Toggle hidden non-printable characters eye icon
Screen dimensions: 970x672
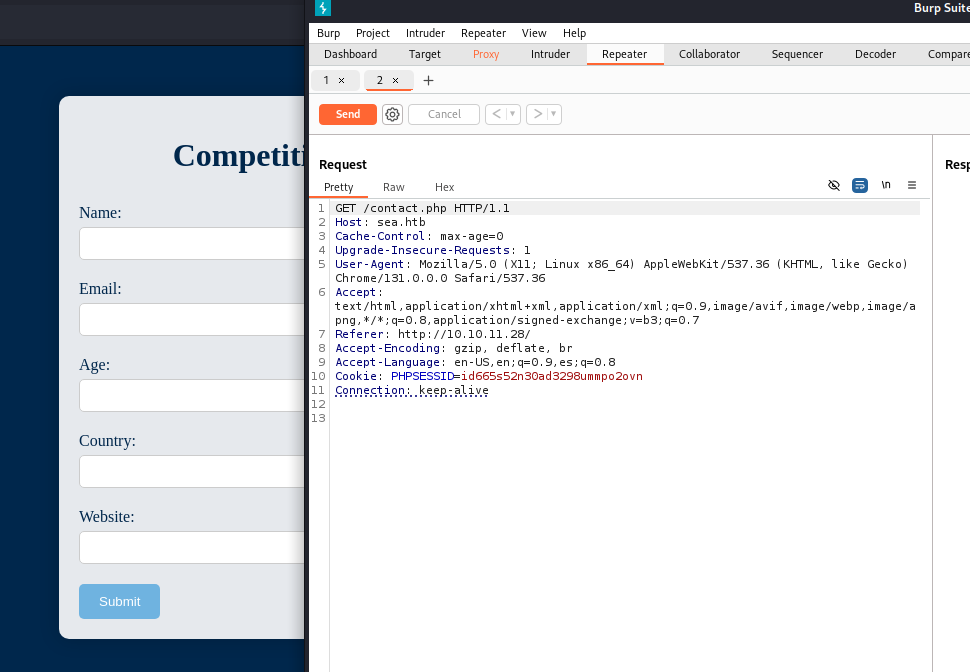tap(834, 185)
